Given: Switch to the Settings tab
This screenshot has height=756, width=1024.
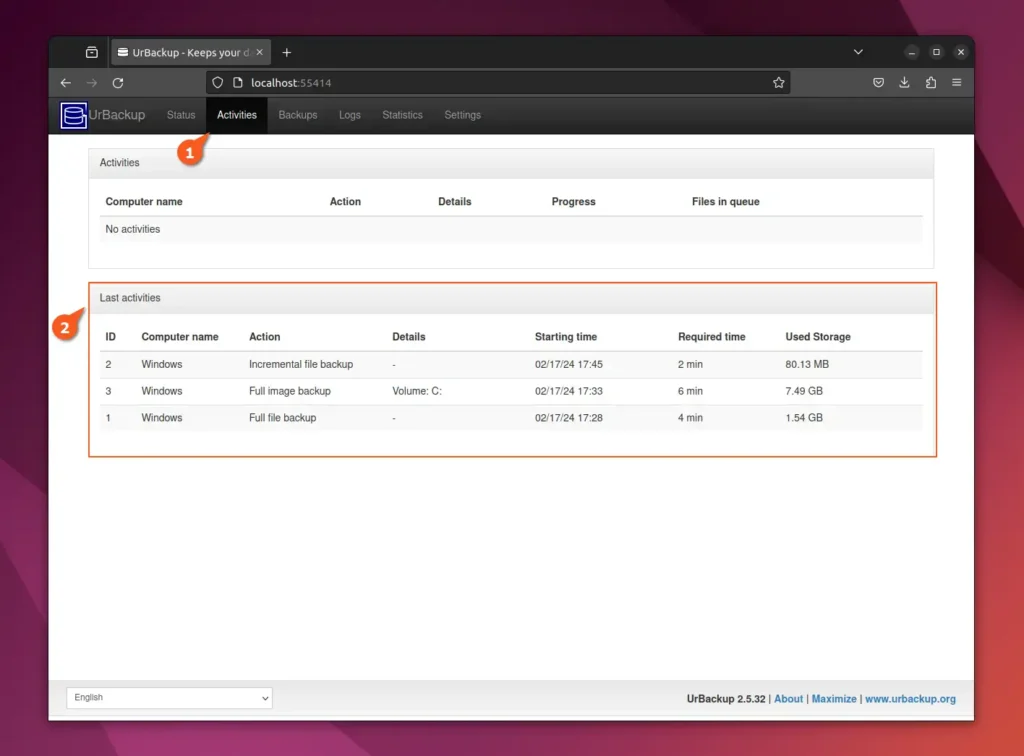Looking at the screenshot, I should [x=462, y=115].
